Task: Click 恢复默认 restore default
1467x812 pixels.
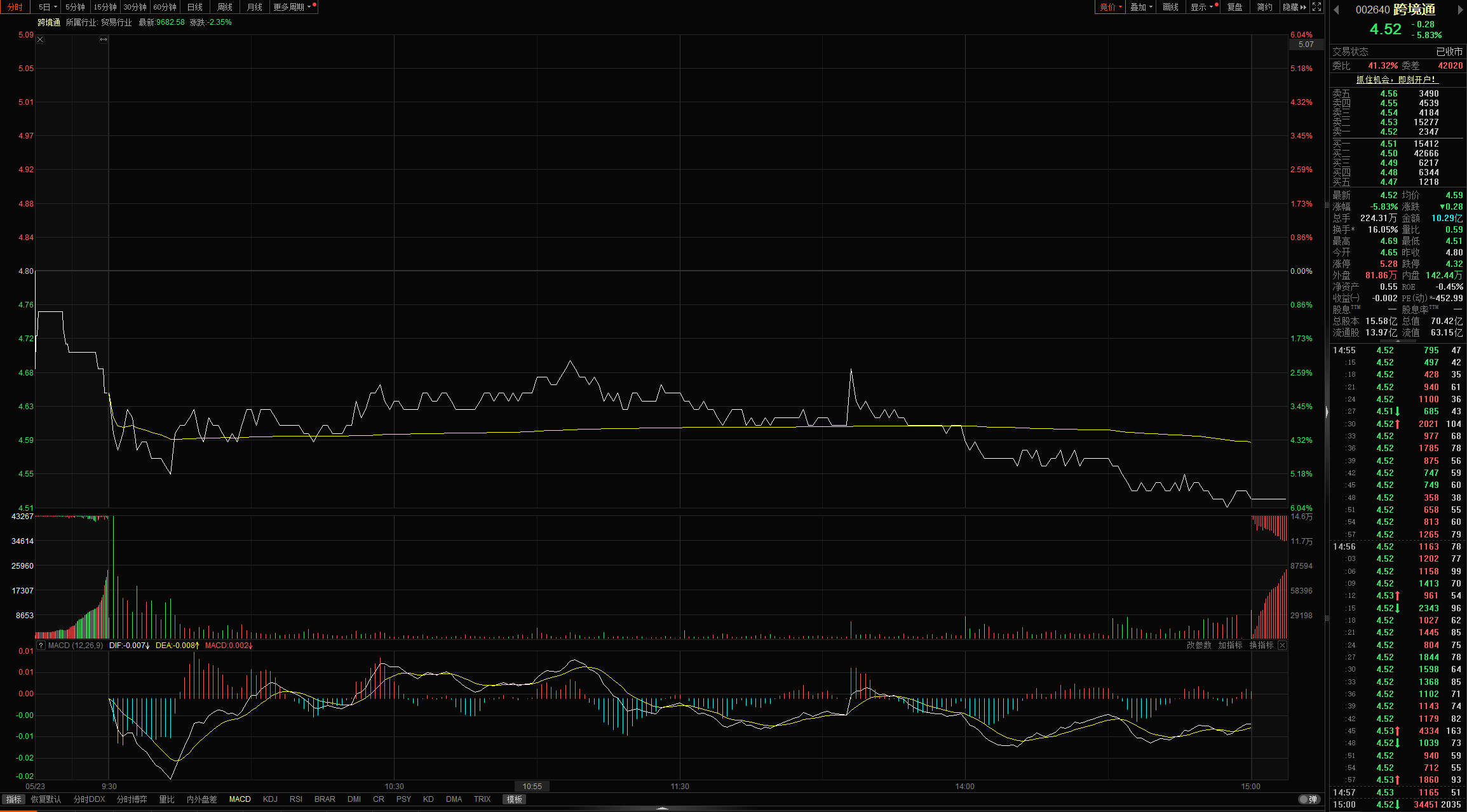Action: click(46, 799)
